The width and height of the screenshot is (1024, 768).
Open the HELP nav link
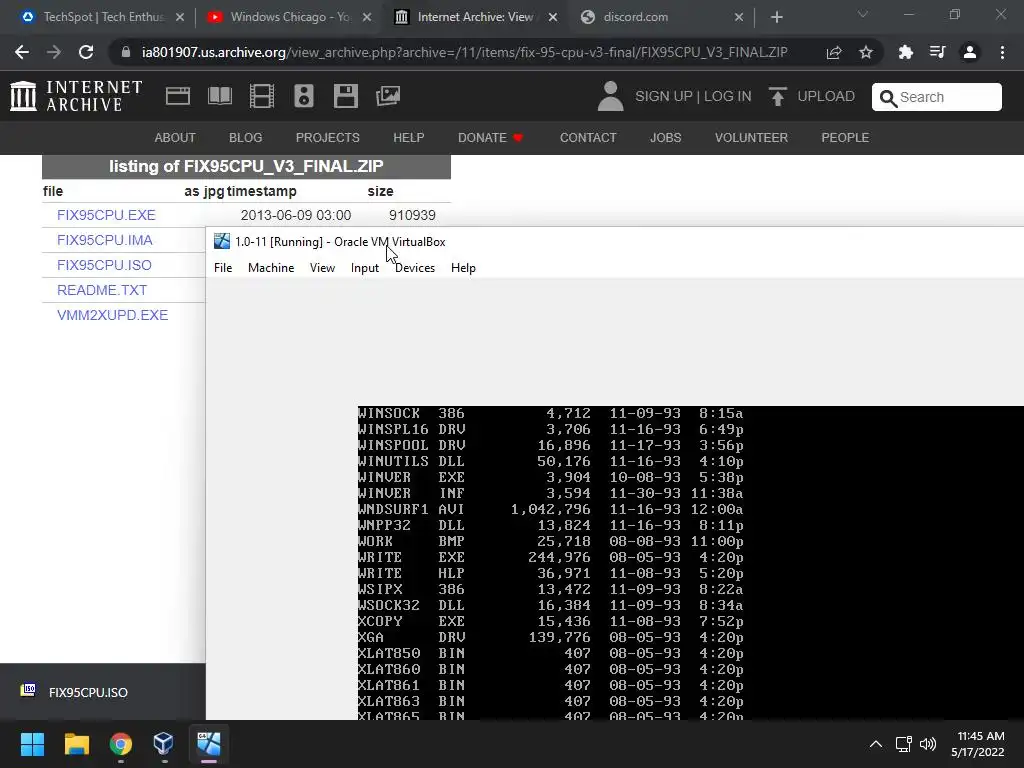(x=408, y=138)
